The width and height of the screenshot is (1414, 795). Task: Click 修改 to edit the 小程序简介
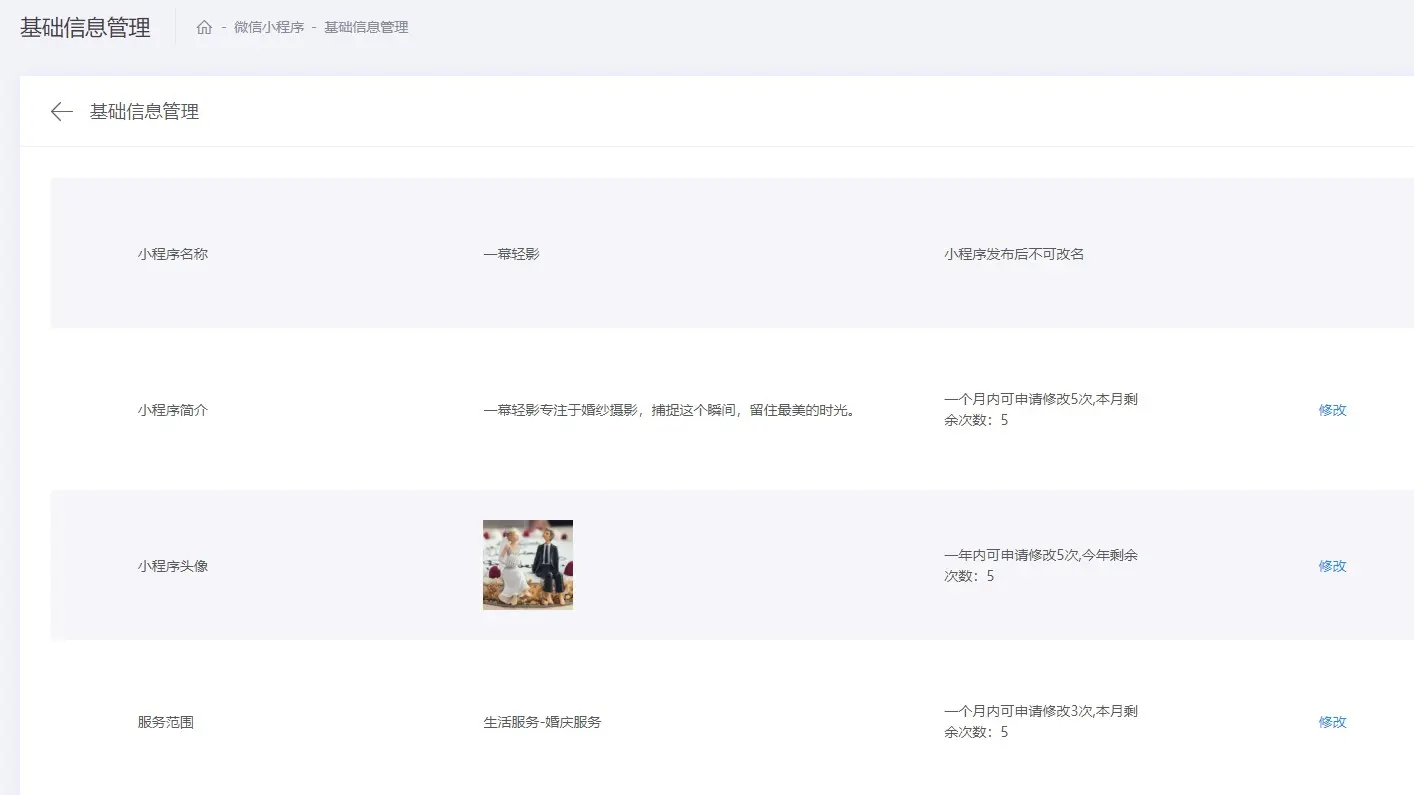1331,410
